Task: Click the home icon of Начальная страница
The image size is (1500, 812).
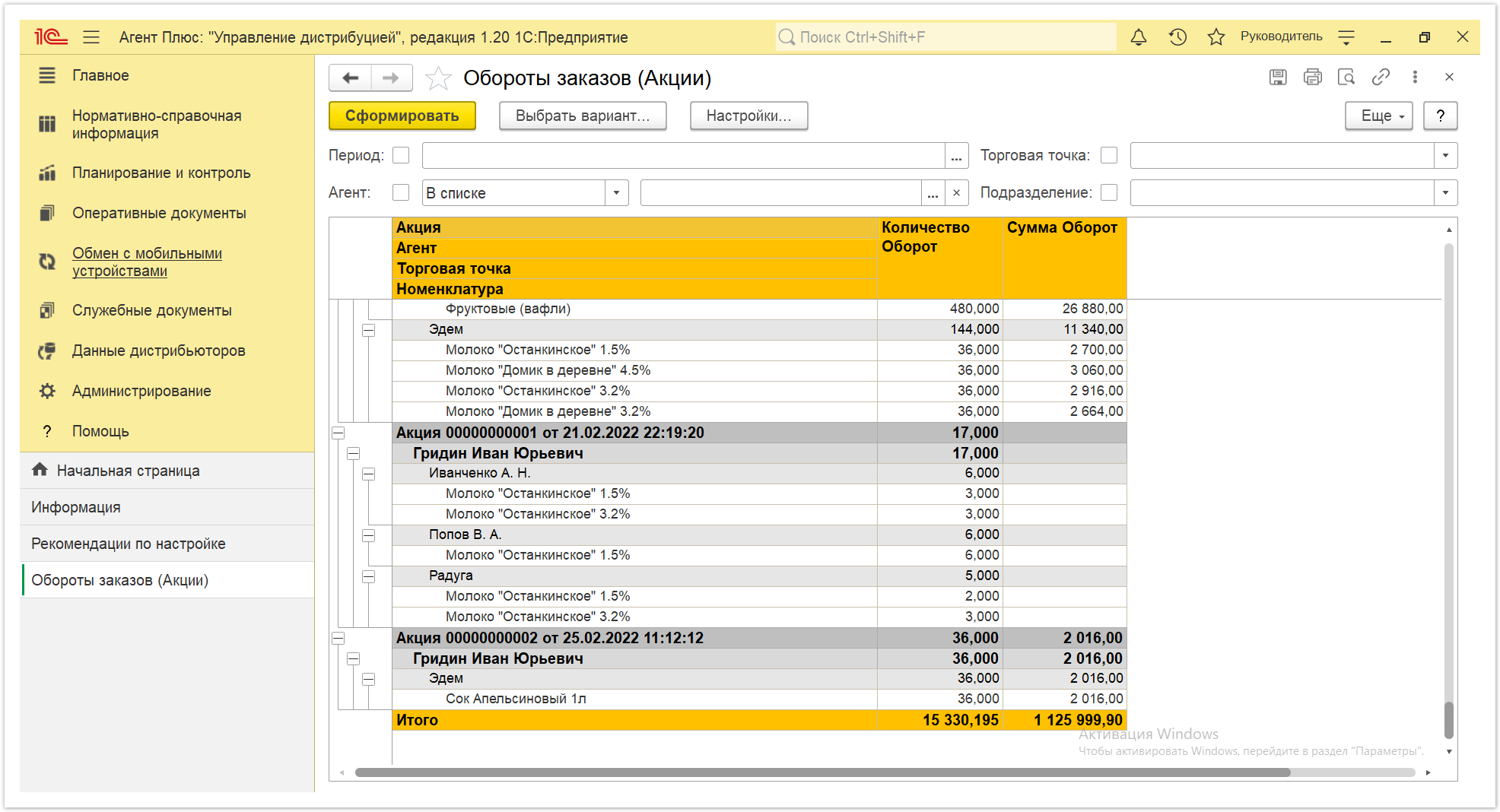Action: point(40,470)
